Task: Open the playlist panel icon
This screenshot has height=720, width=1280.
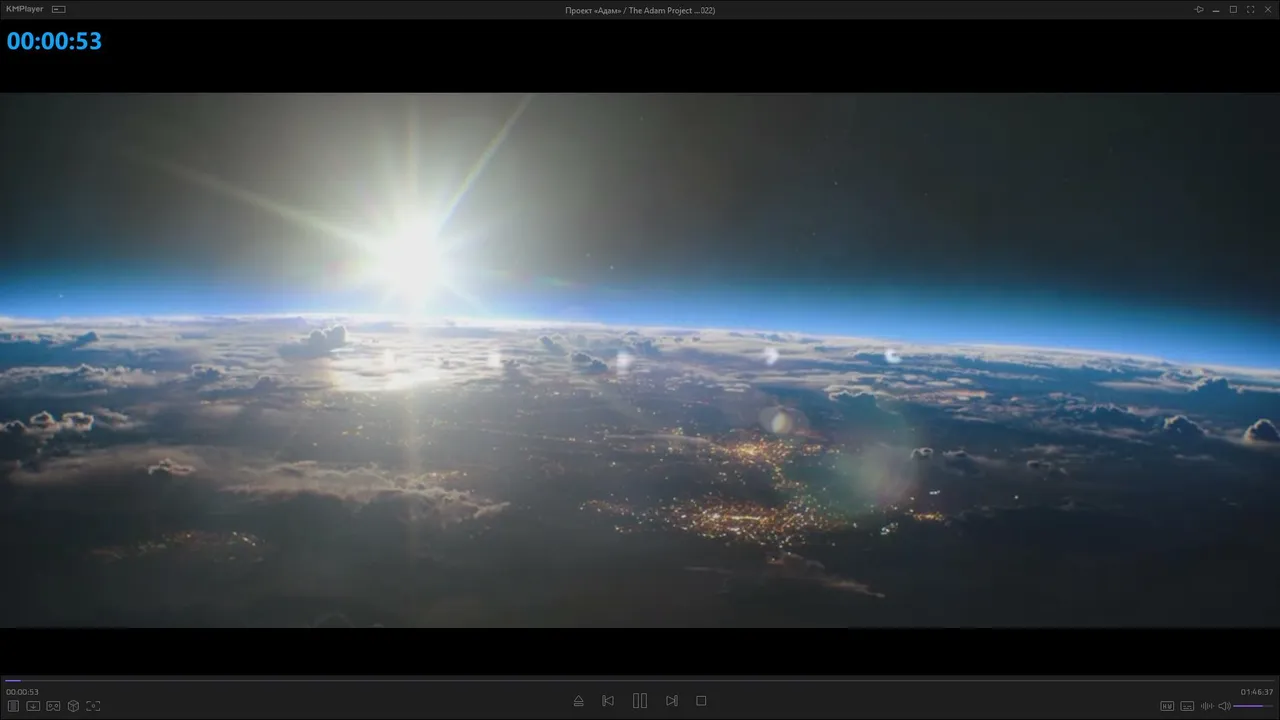Action: (x=13, y=706)
